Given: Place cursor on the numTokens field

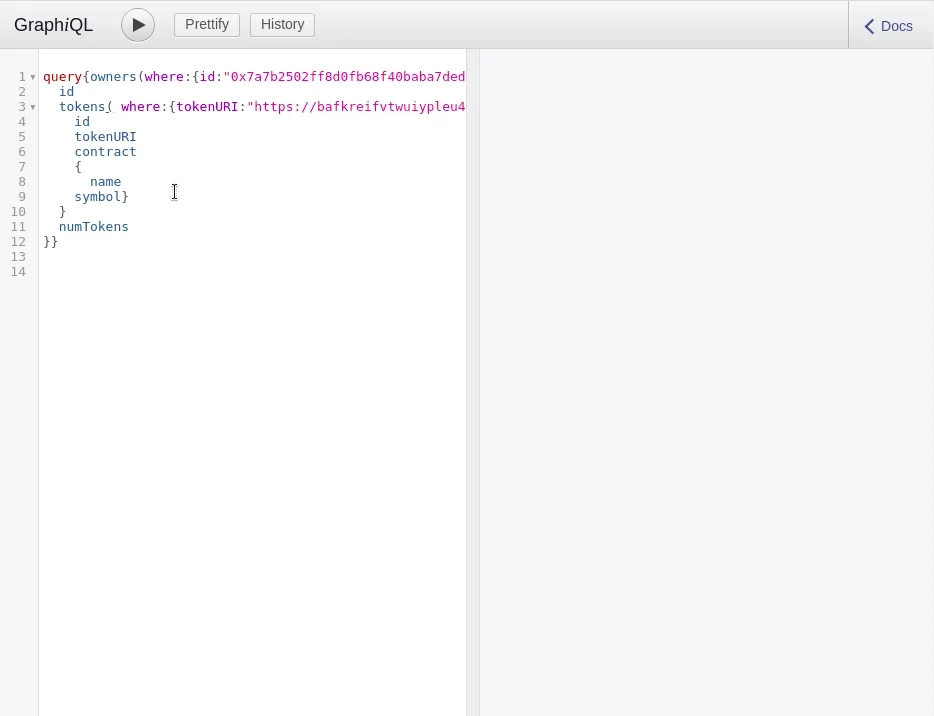Looking at the screenshot, I should click(x=93, y=227).
